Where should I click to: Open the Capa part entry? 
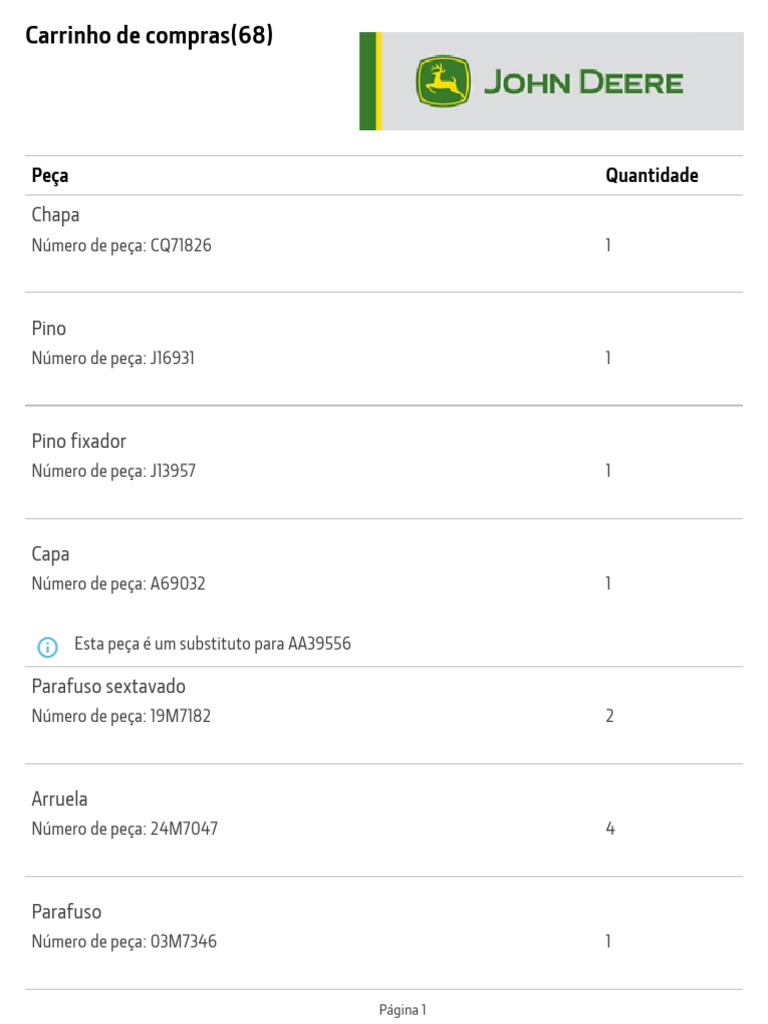(x=51, y=554)
